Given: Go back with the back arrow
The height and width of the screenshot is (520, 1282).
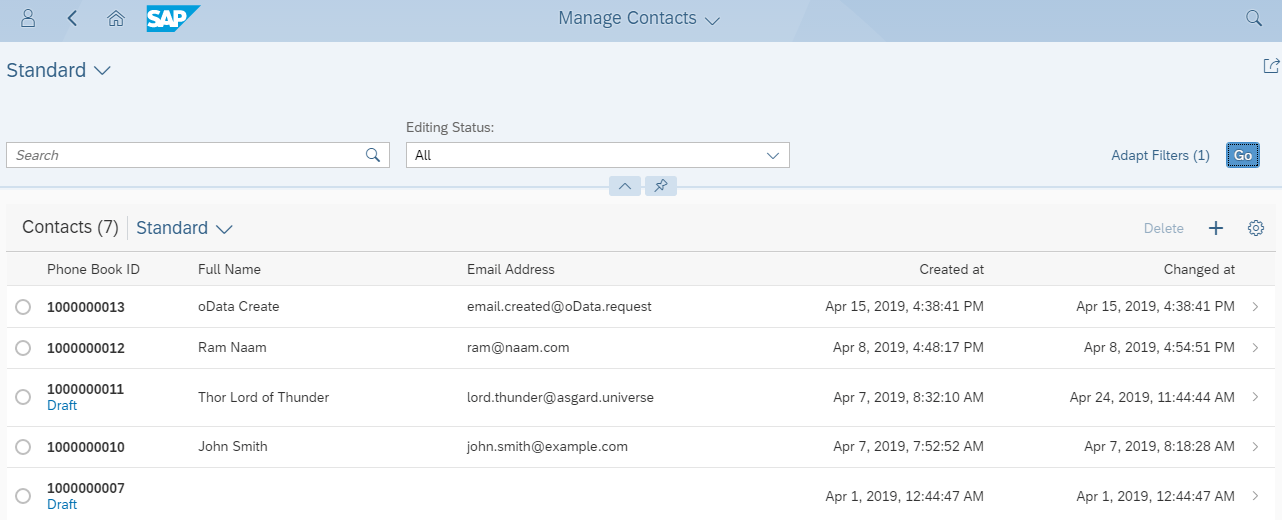Looking at the screenshot, I should click(x=72, y=18).
